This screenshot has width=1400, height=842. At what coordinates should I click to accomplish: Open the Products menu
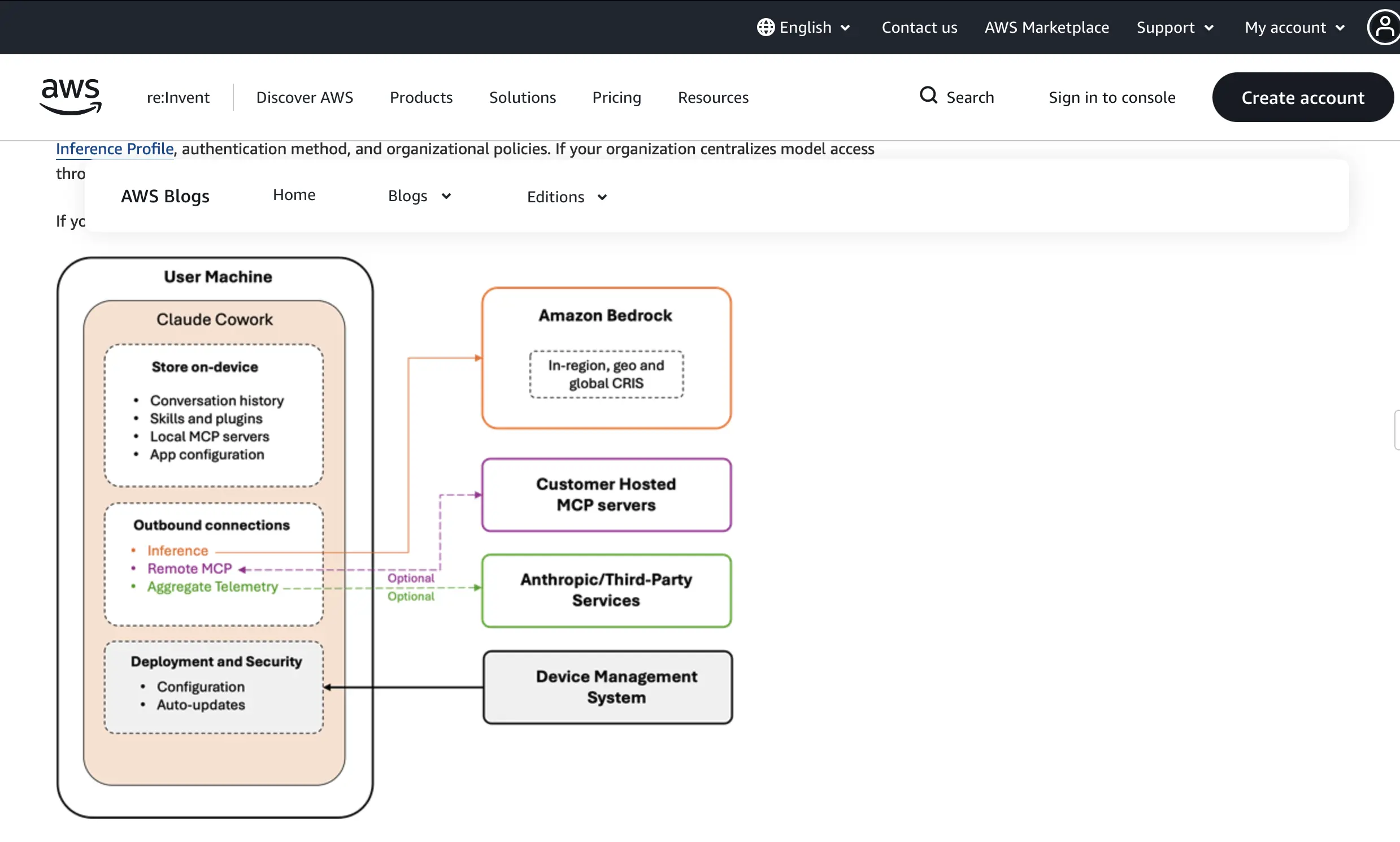point(421,98)
